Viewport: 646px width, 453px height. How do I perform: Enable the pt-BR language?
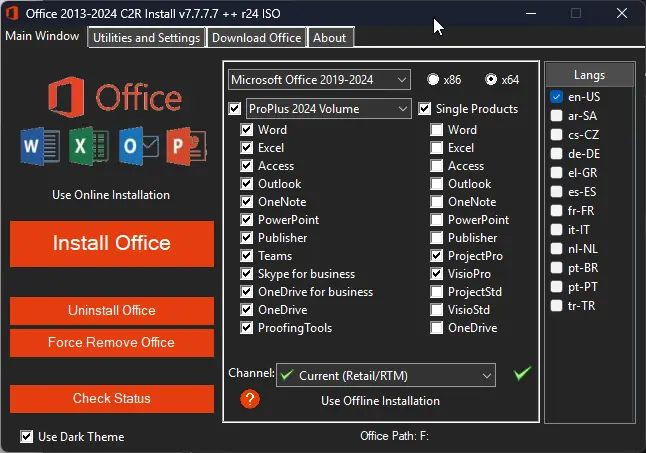point(556,268)
